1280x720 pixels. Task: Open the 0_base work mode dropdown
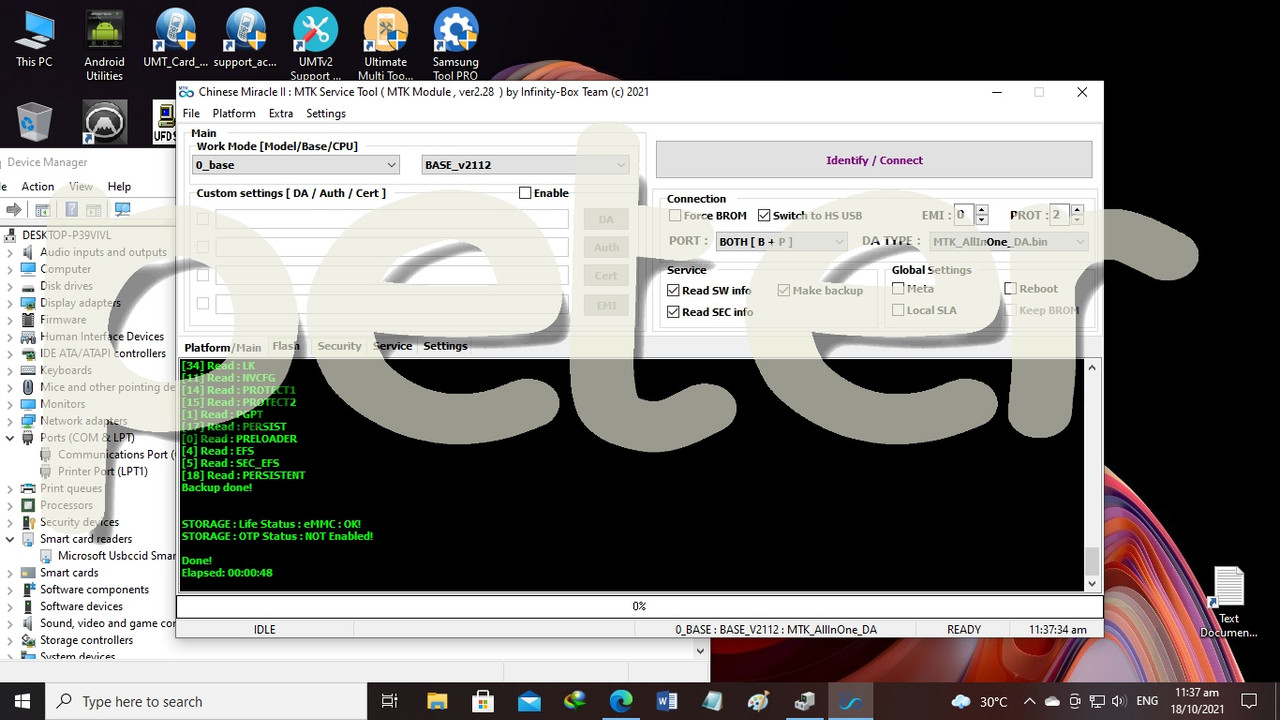point(296,165)
